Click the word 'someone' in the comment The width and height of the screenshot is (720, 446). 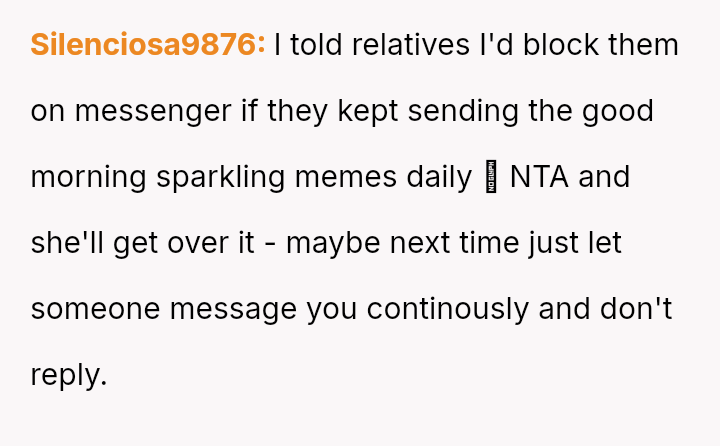[x=95, y=309]
